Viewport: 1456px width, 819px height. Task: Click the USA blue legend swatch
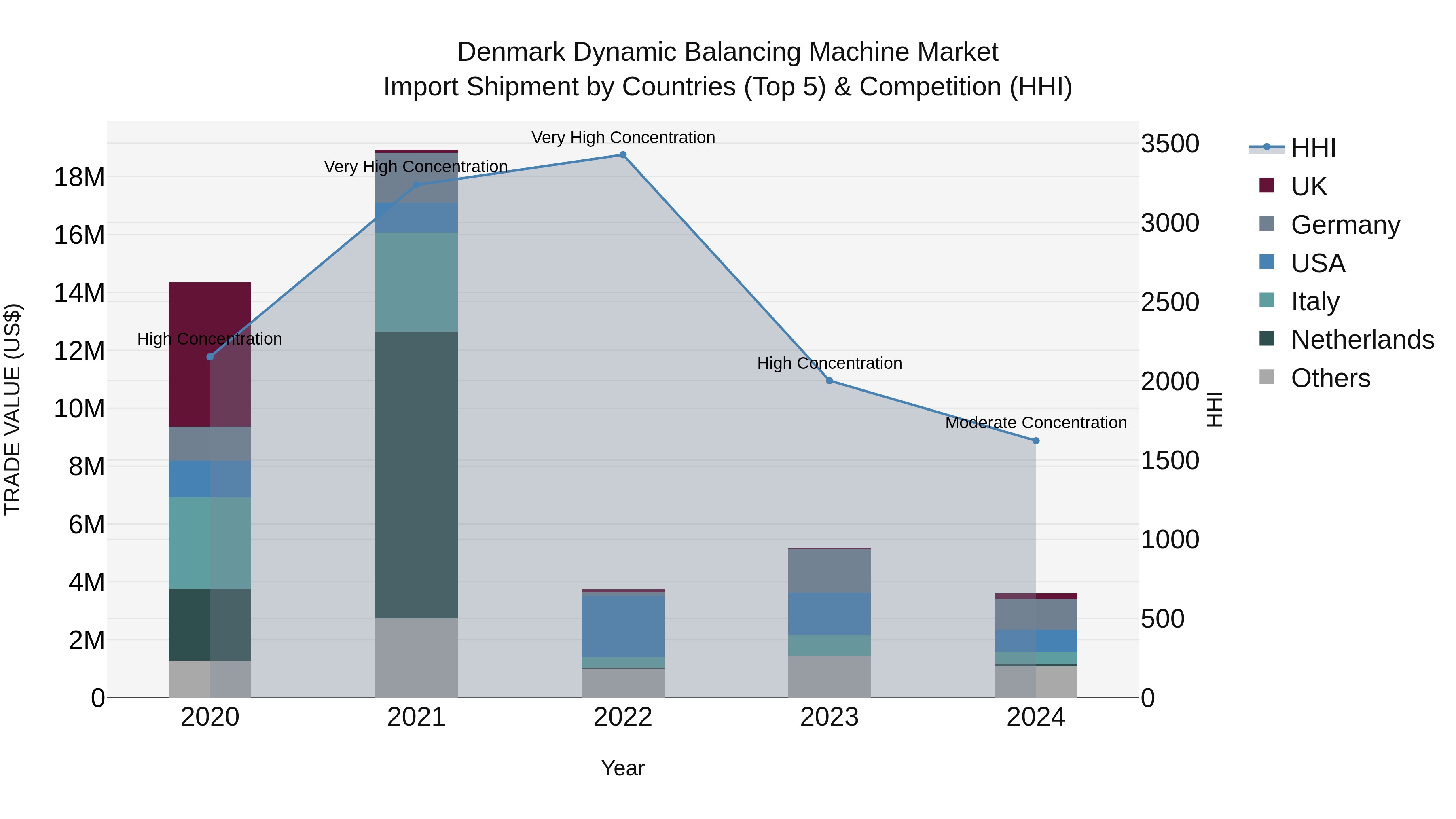(1267, 262)
